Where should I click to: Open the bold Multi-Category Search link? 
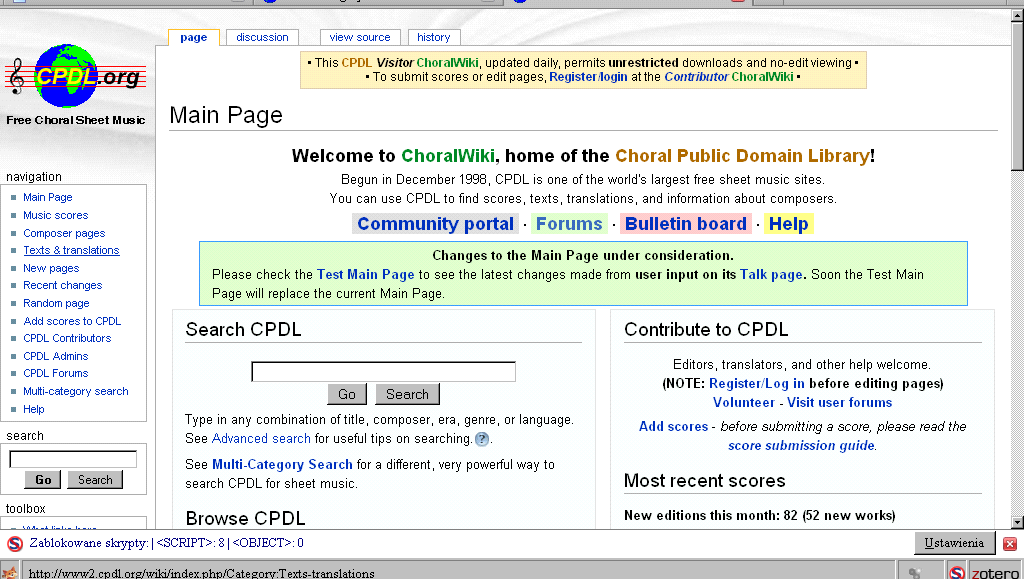tap(282, 465)
